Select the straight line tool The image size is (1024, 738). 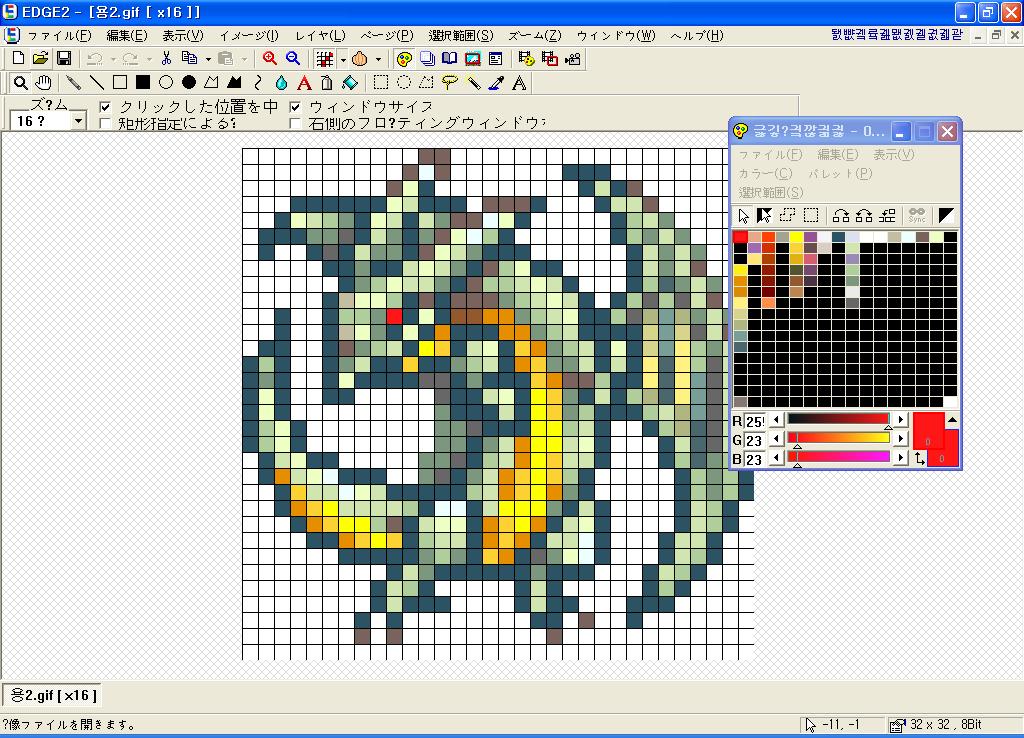click(97, 82)
